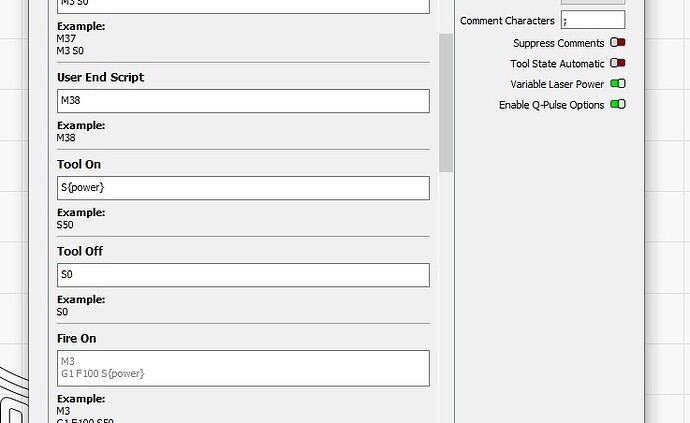
Task: Click the Tool Off heading label
Action: 80,251
